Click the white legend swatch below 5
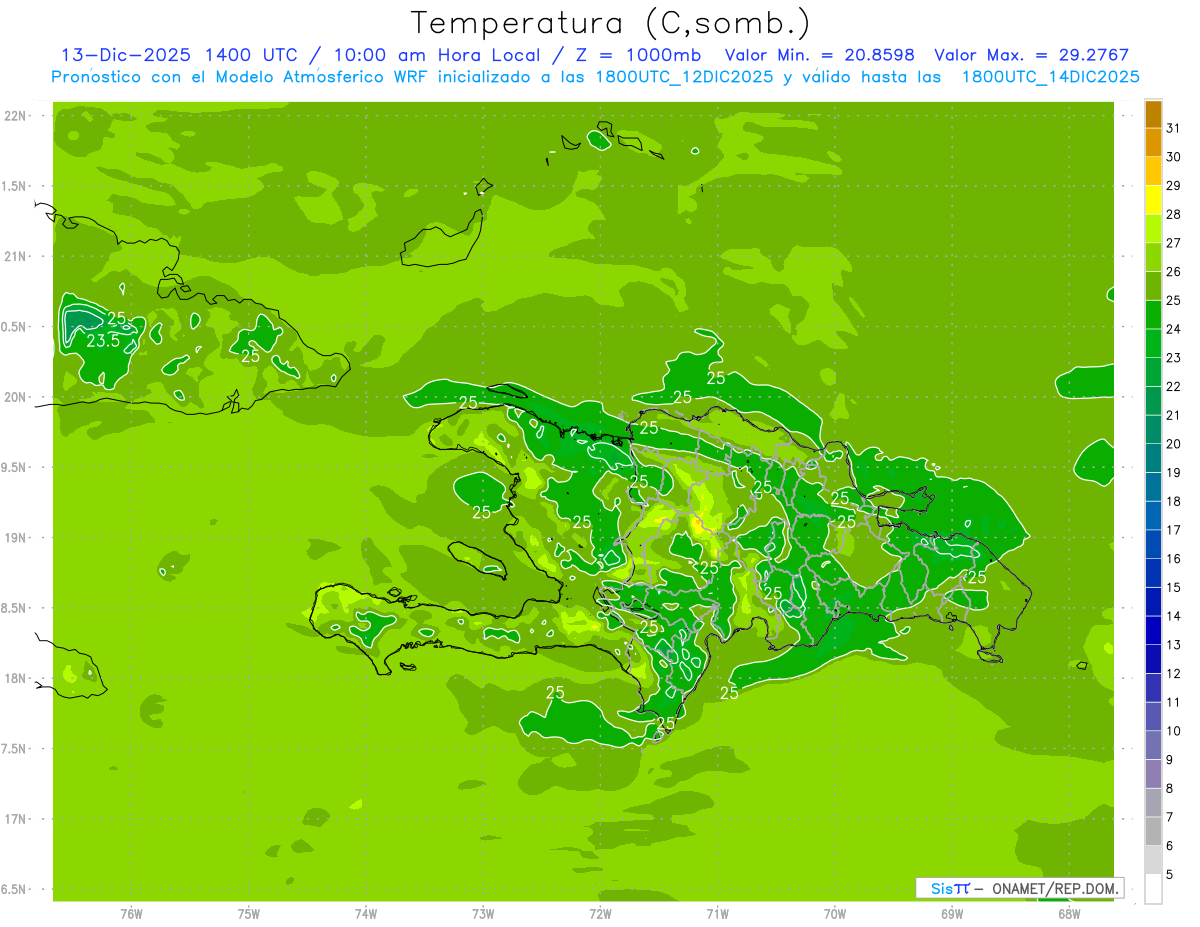1200x927 pixels. point(1153,889)
